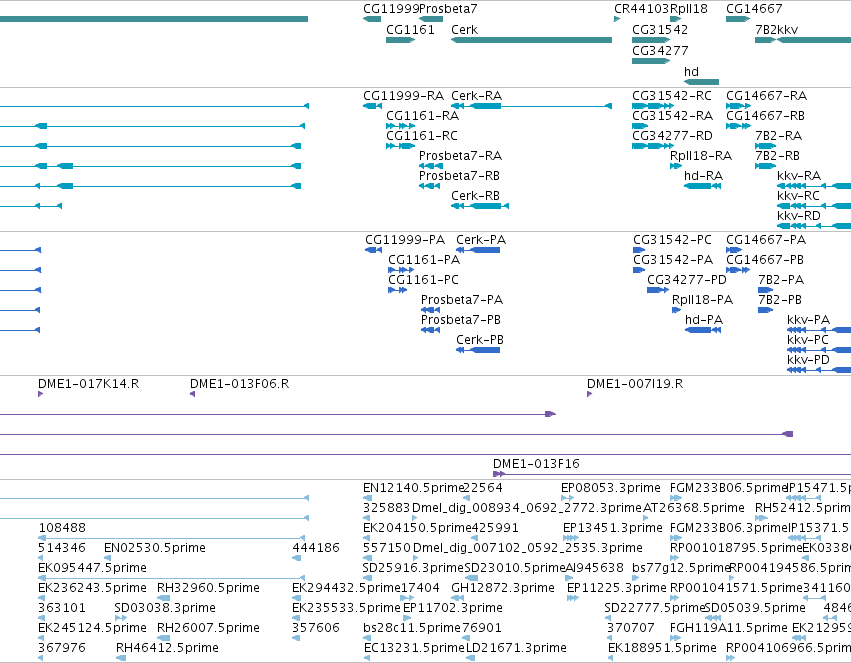Select the RpII18 gene label
Image resolution: width=851 pixels, height=663 pixels.
(x=689, y=9)
